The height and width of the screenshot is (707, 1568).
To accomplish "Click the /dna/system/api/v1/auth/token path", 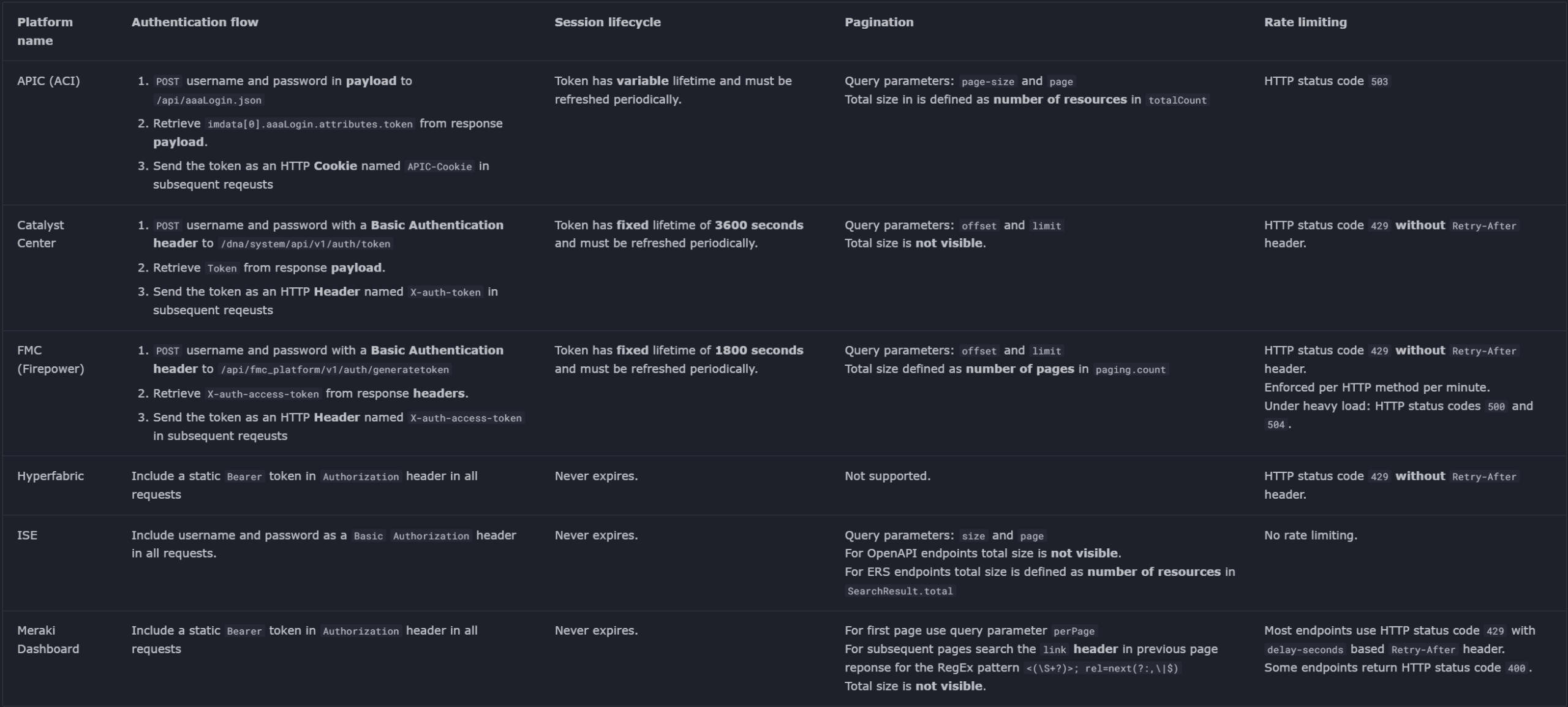I will (x=306, y=244).
